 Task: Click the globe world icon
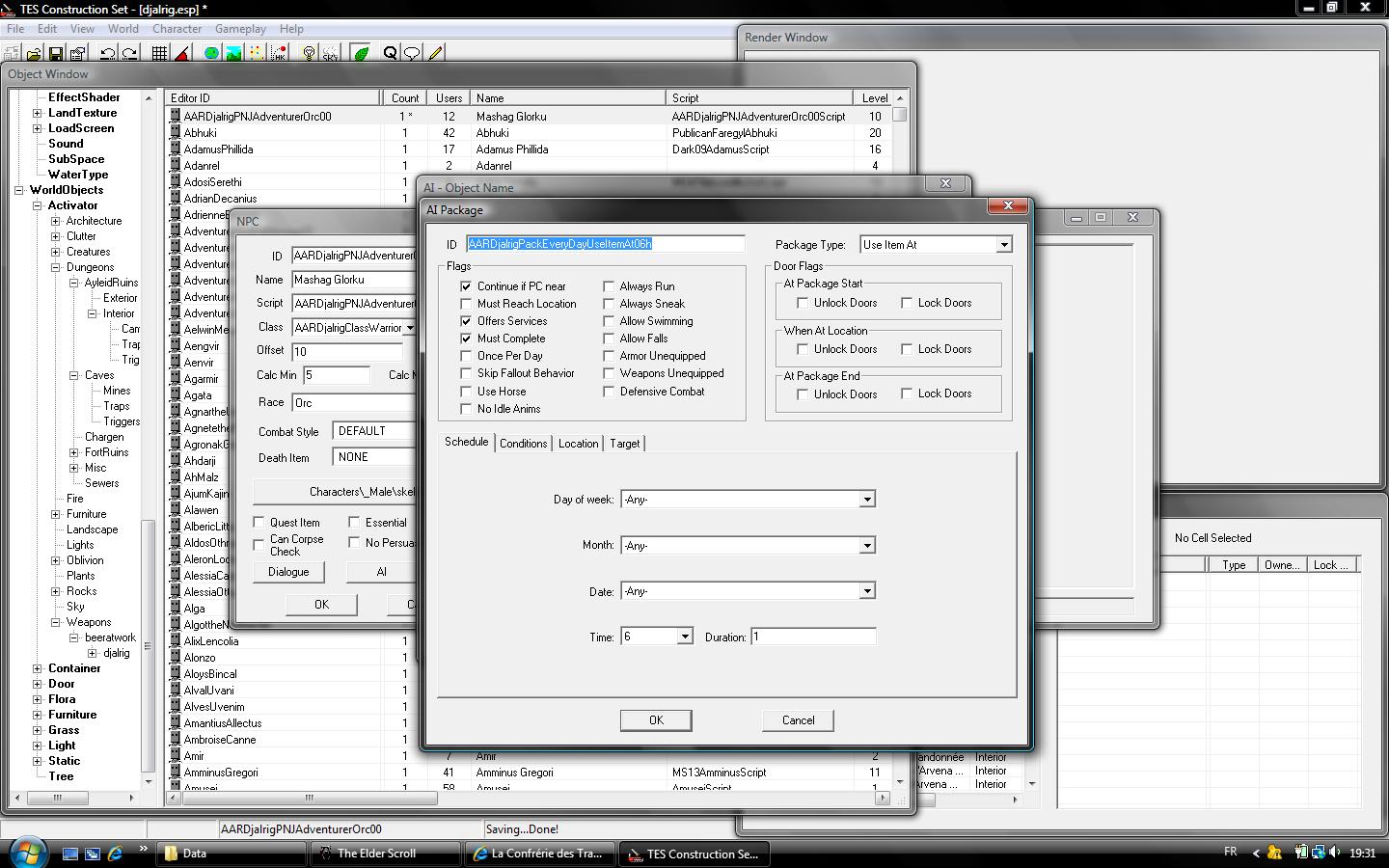click(211, 53)
